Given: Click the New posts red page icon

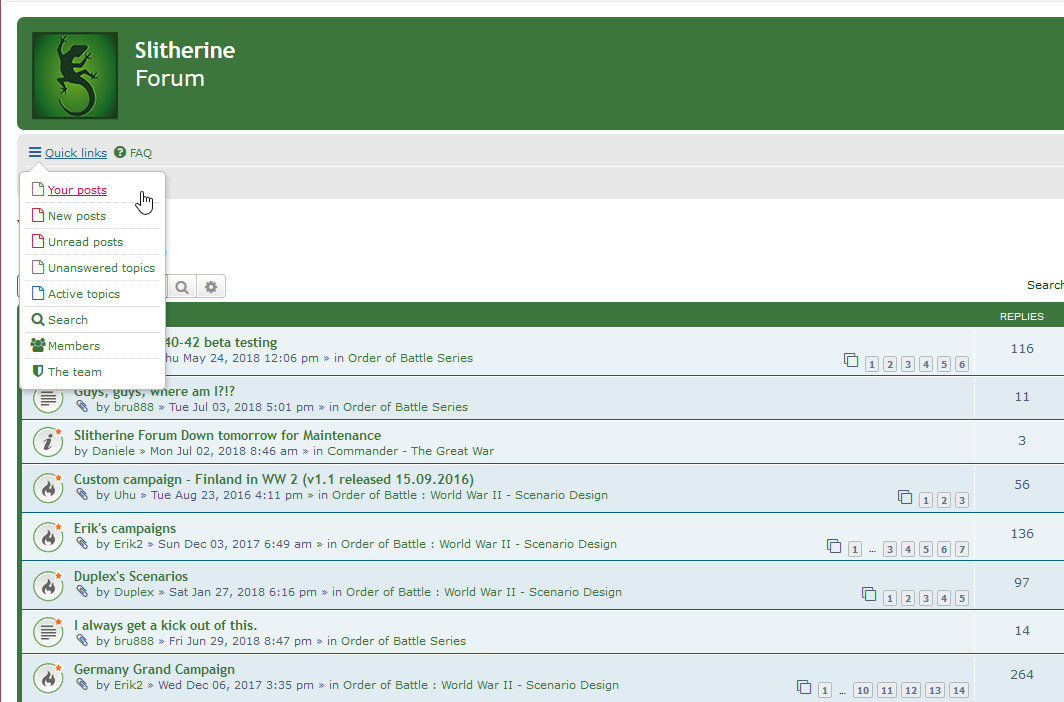Looking at the screenshot, I should (38, 215).
